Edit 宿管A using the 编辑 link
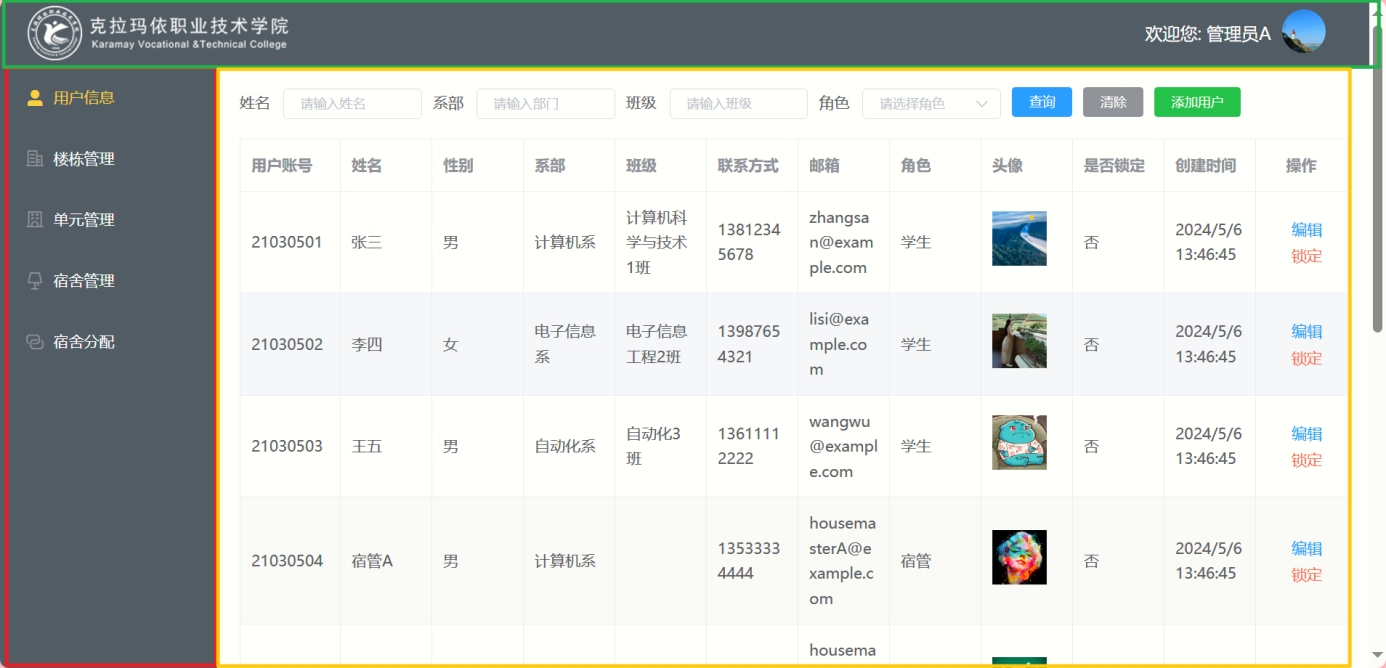1386x668 pixels. (x=1306, y=549)
